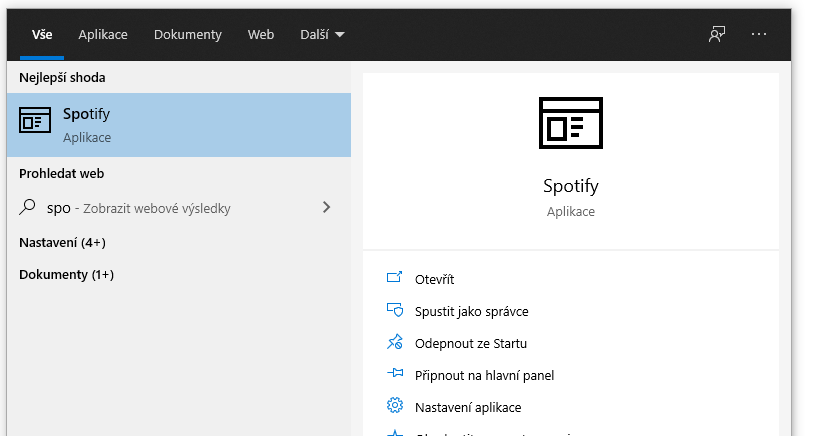Switch to the Aplikace tab
The width and height of the screenshot is (838, 436).
(103, 34)
